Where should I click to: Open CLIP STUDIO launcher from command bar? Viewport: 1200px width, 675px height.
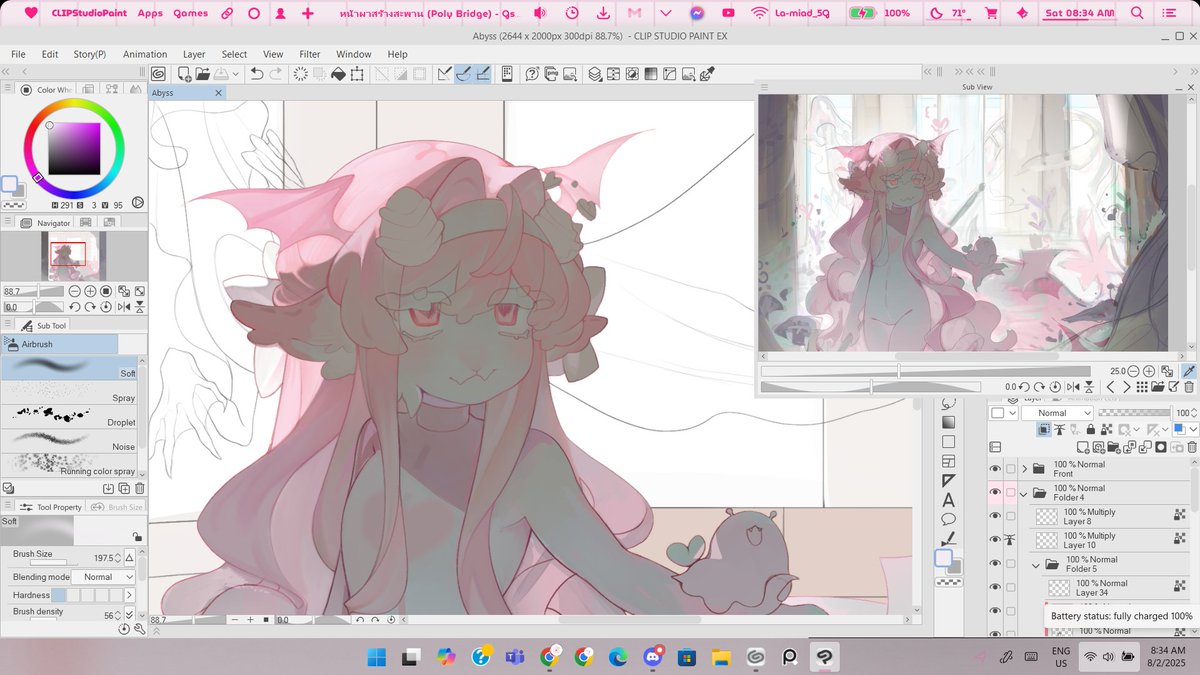pos(159,73)
